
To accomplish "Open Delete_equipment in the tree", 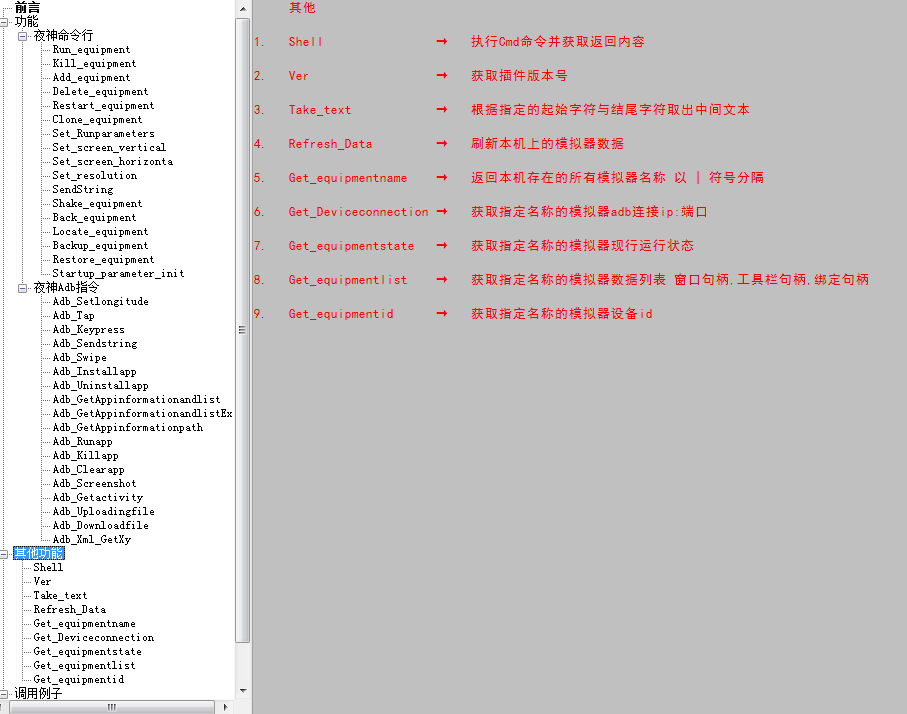I will click(x=100, y=91).
